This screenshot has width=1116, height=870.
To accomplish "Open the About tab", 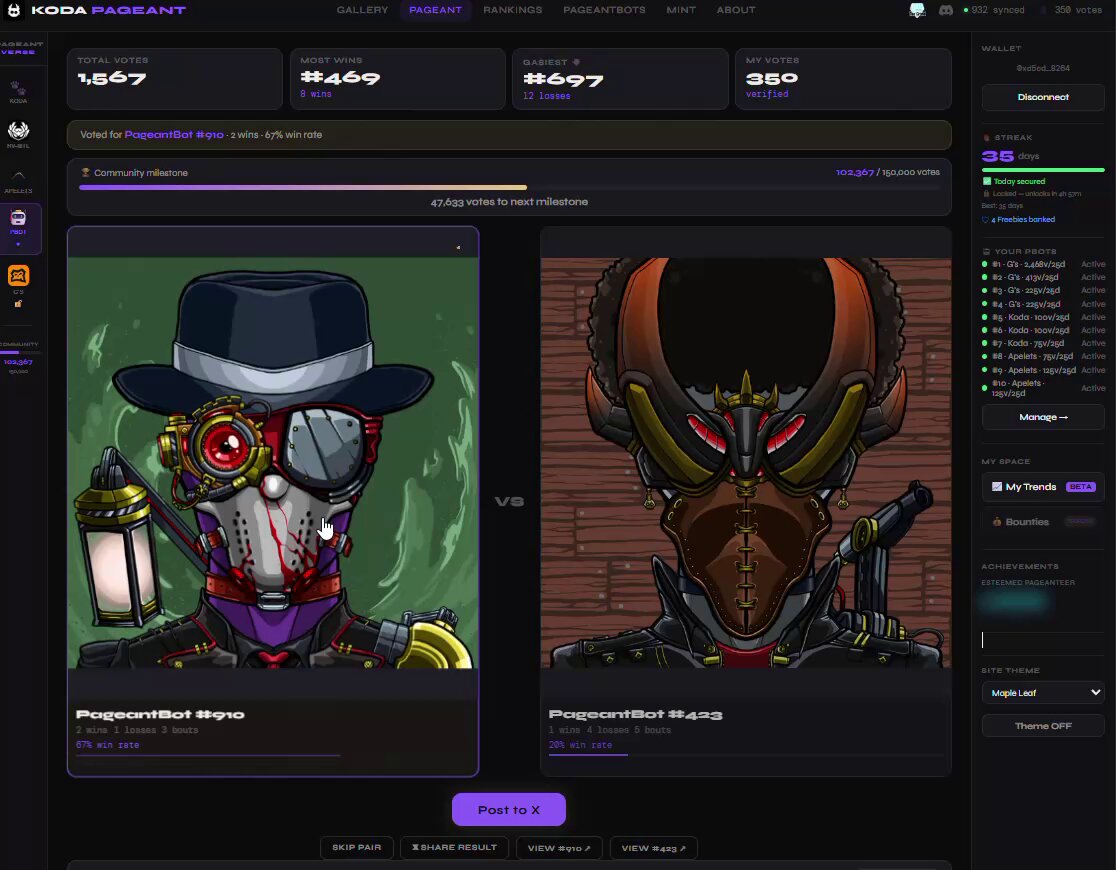I will (736, 10).
